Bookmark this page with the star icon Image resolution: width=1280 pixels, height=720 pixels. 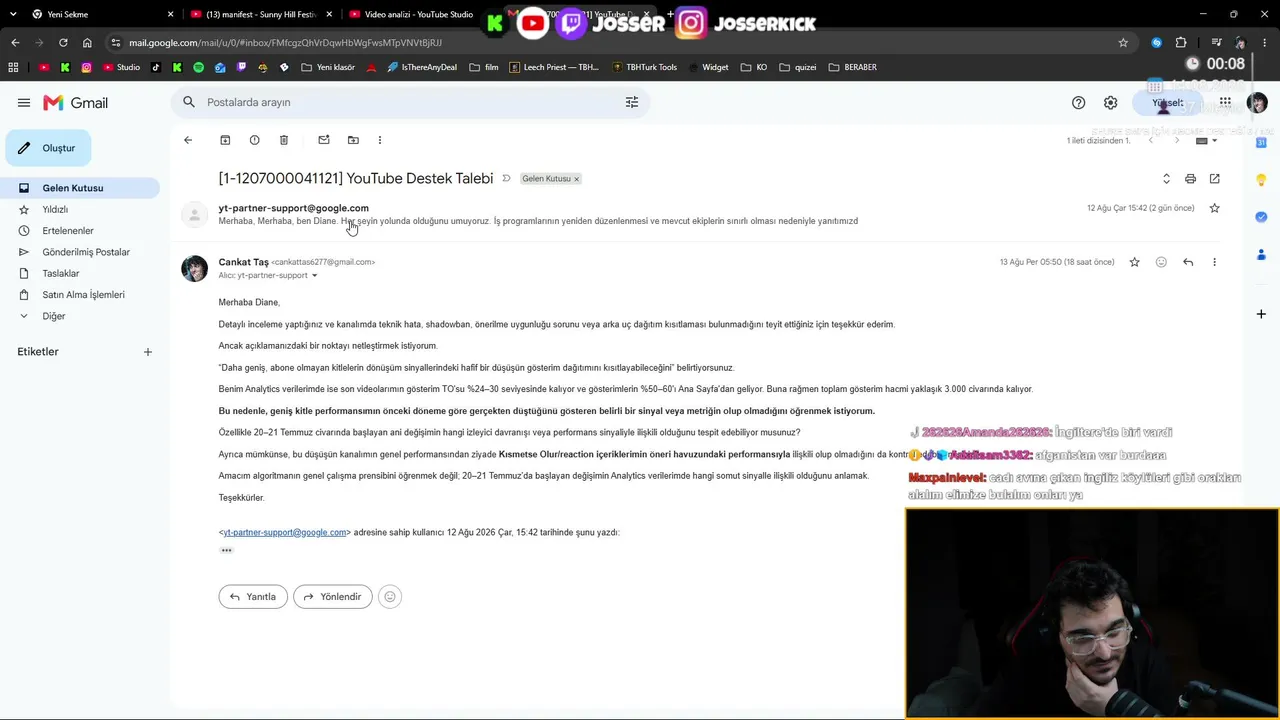[1123, 43]
